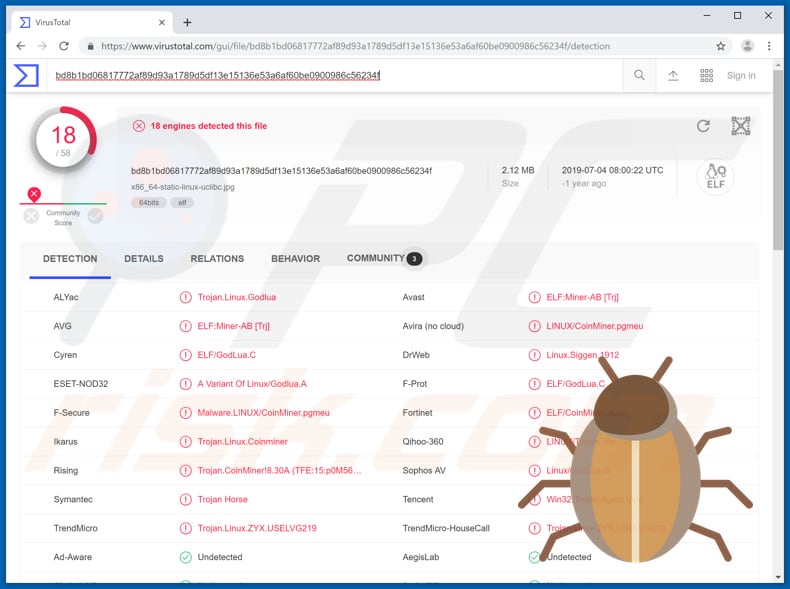Click the F-Secure Malware.LINUX/CoinMiner.pgmeu result
Viewport: 790px width, 589px height.
[263, 413]
